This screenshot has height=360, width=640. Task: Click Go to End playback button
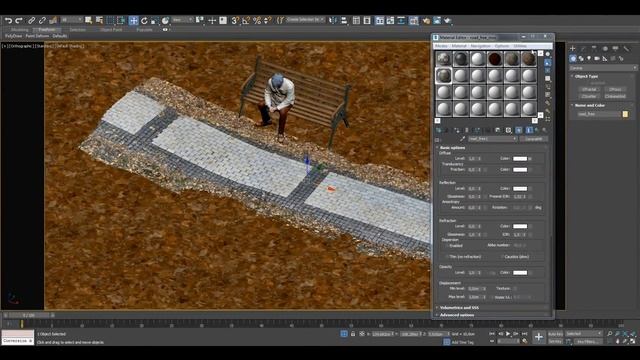coord(525,333)
